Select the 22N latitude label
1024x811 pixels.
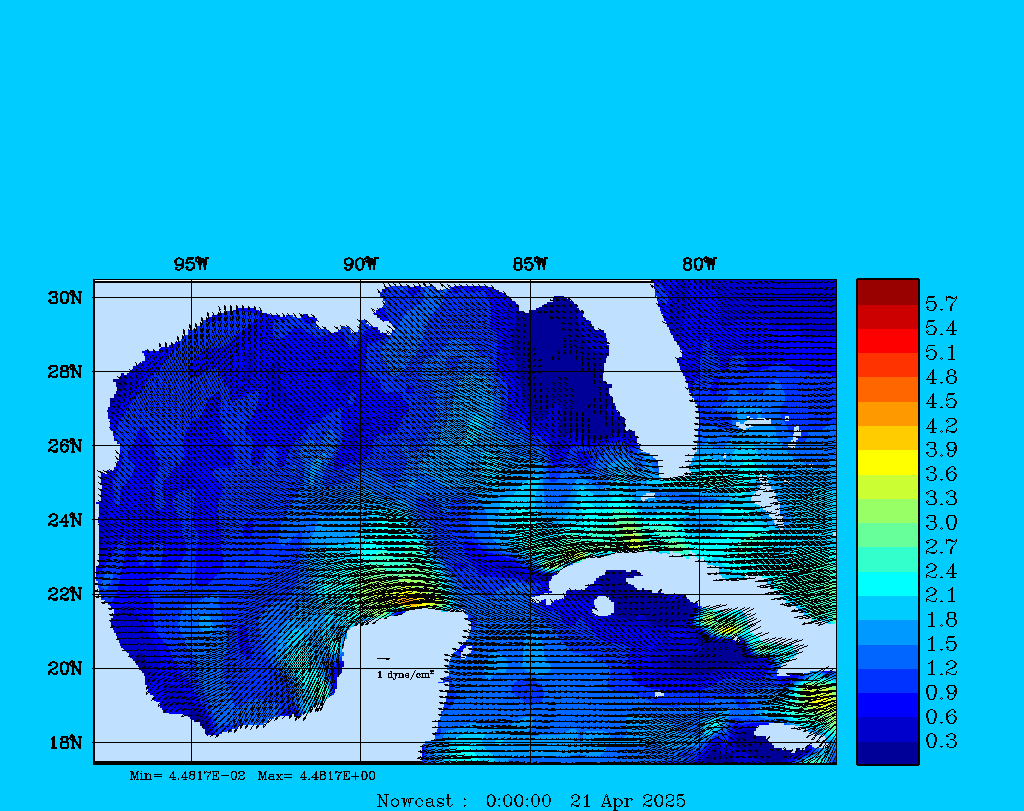click(63, 594)
